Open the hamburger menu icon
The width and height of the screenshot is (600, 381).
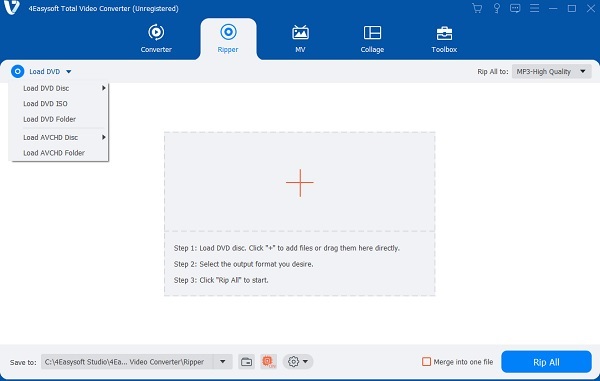[x=535, y=8]
